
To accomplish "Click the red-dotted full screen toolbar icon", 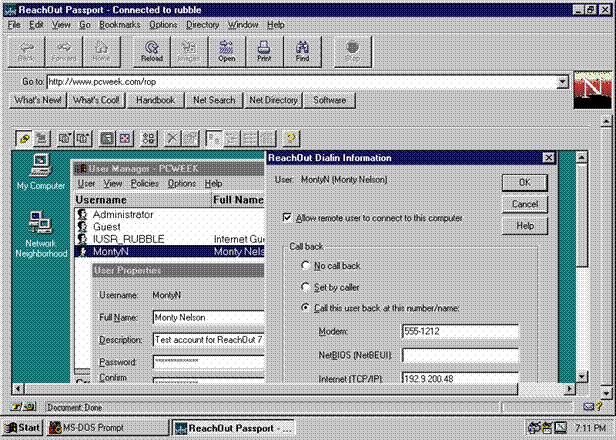I will 125,138.
